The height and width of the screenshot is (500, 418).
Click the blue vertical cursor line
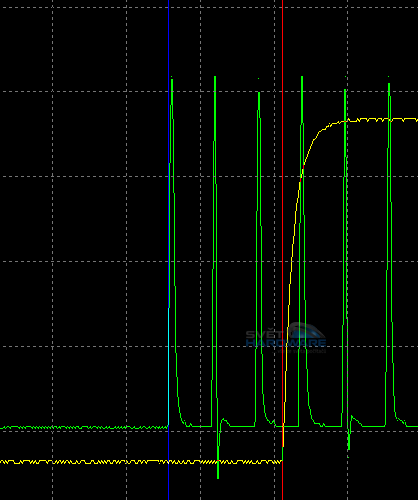169,250
